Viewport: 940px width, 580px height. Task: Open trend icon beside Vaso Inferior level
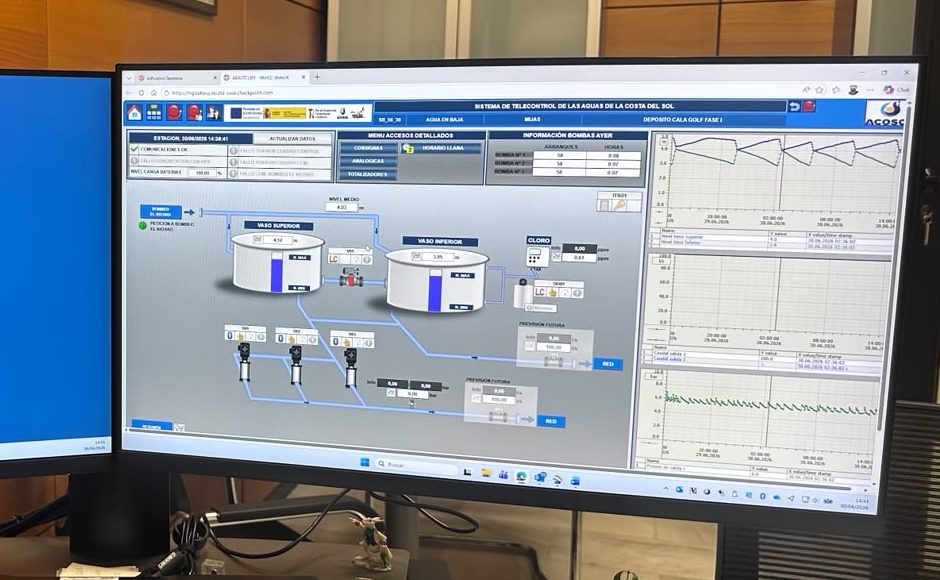pos(415,256)
